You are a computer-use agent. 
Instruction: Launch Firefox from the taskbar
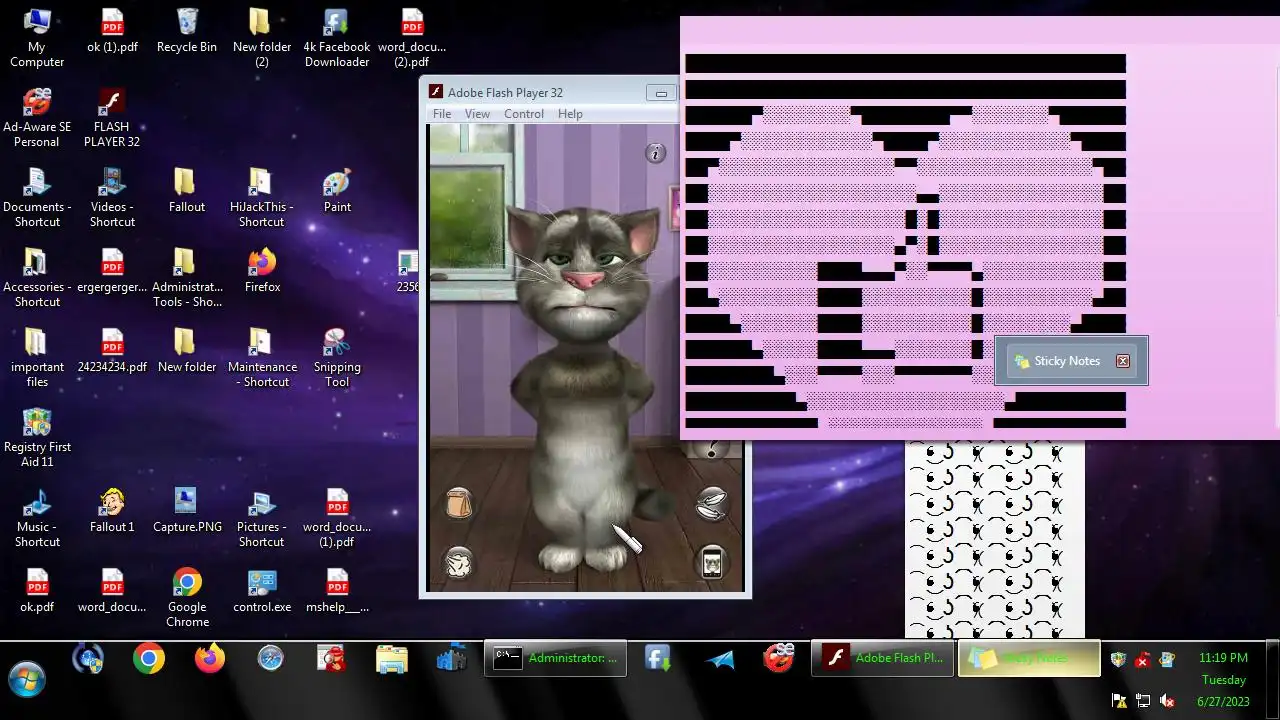210,658
